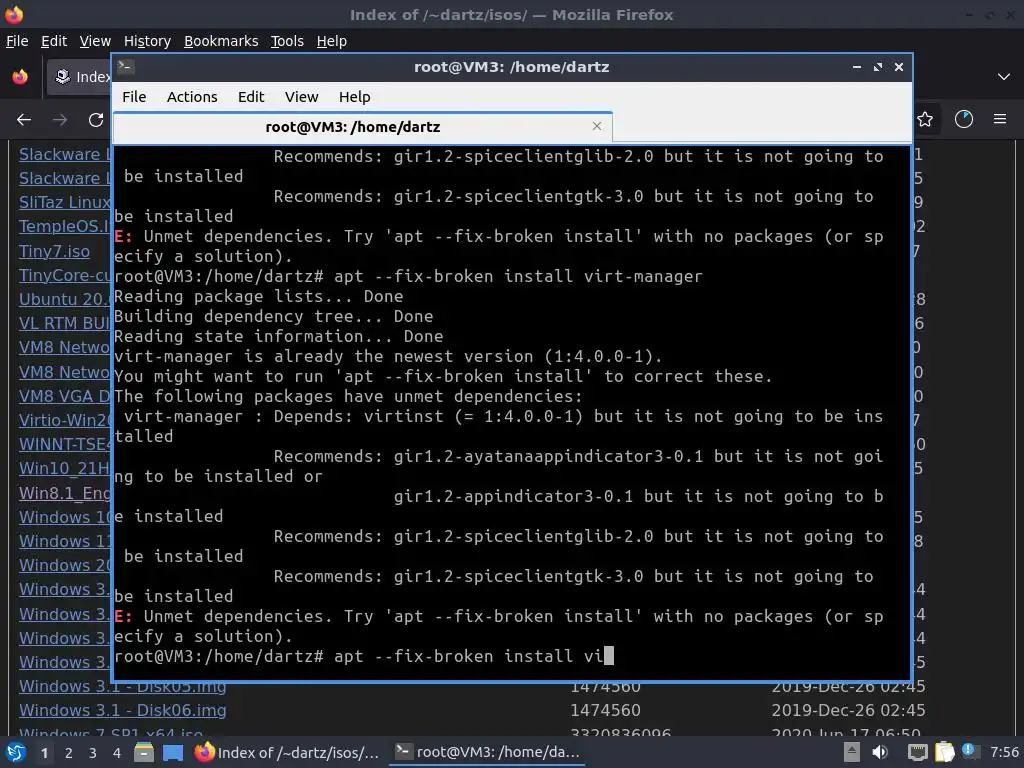The height and width of the screenshot is (768, 1024).
Task: Open the TempleOS ISO link
Action: (65, 227)
